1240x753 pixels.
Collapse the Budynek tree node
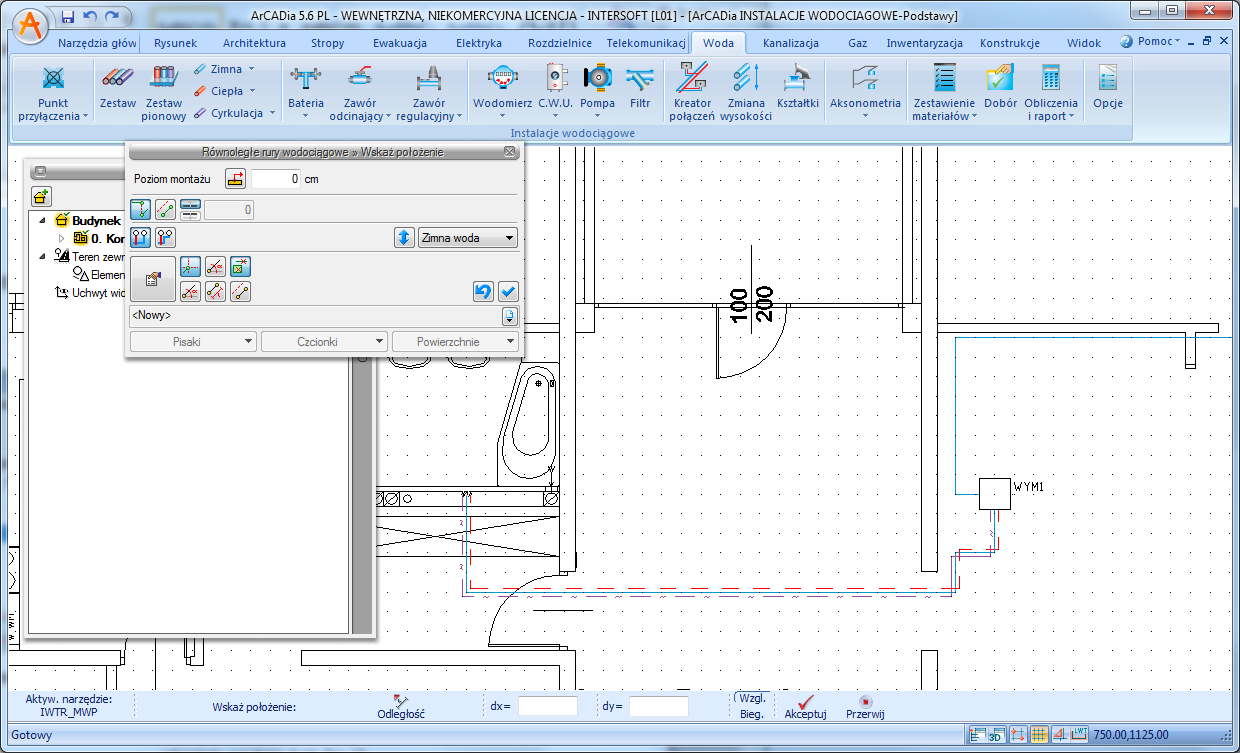point(43,220)
